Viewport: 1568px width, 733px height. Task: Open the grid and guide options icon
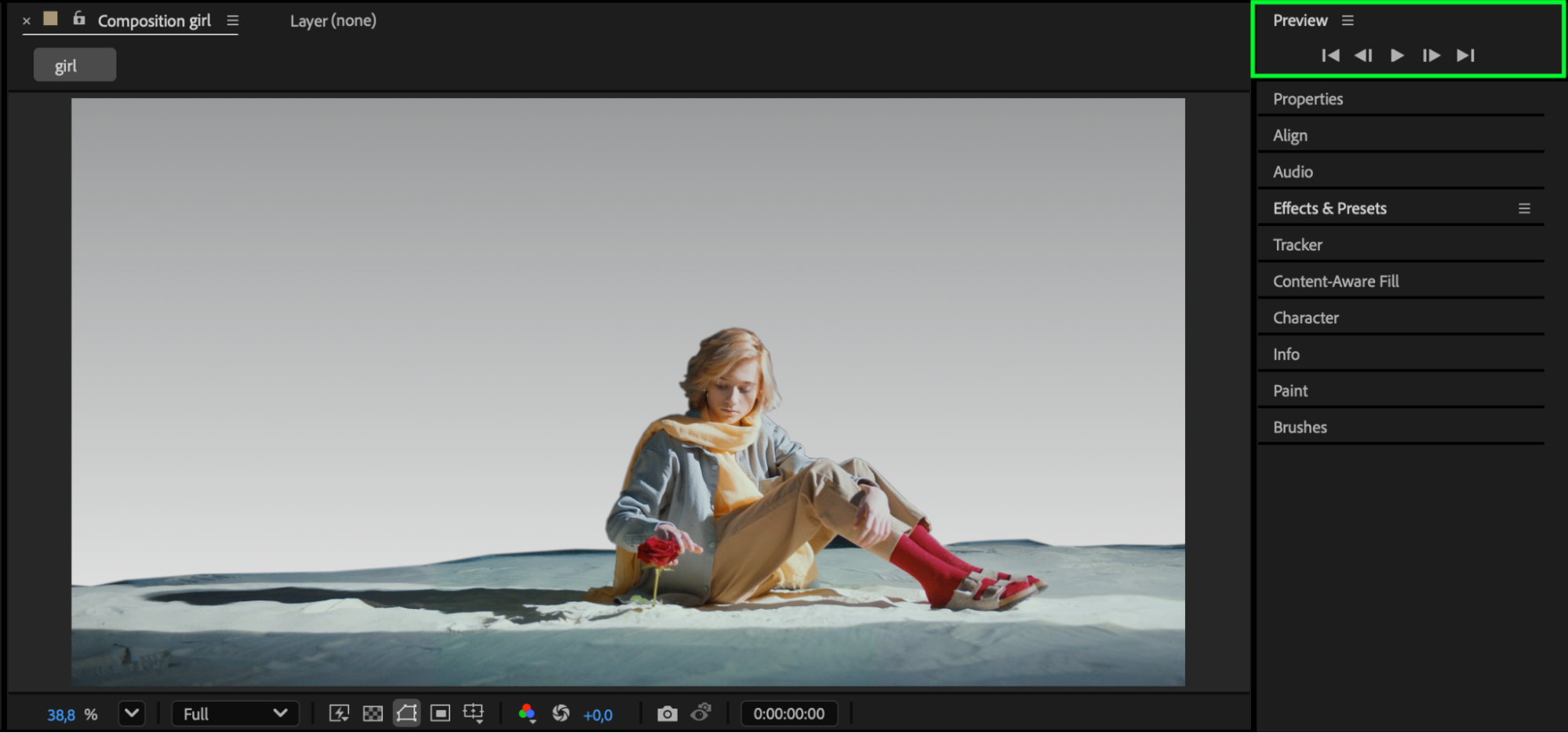[x=474, y=713]
